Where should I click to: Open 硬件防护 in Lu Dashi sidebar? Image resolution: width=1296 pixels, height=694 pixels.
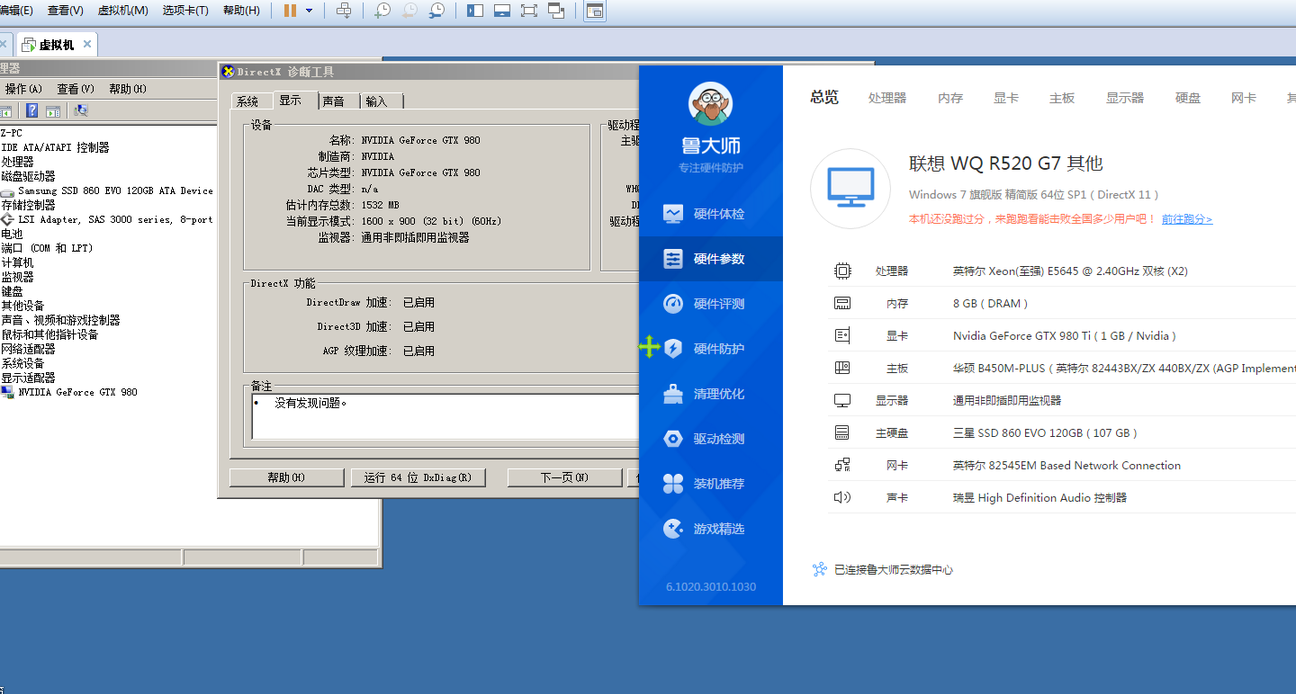711,349
